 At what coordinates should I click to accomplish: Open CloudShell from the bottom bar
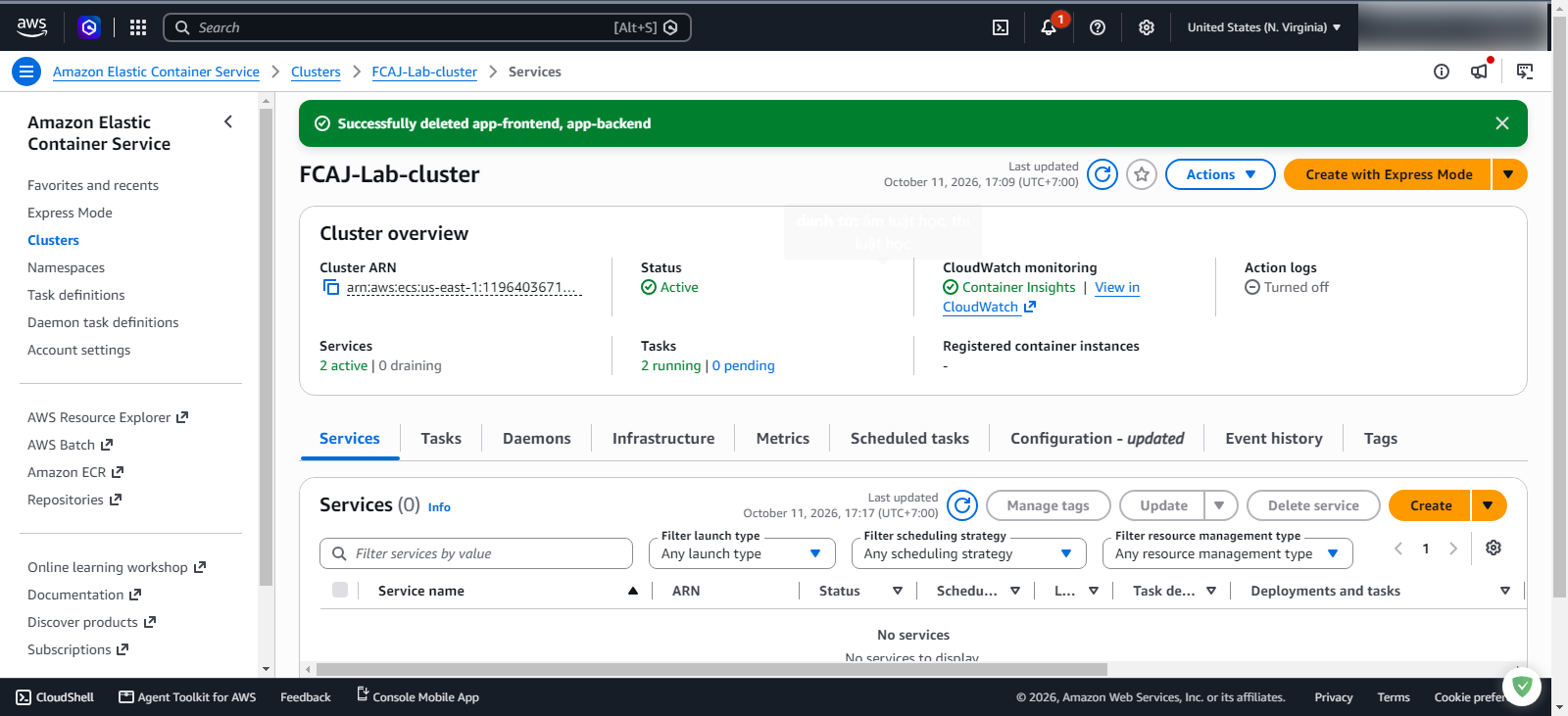[x=56, y=697]
